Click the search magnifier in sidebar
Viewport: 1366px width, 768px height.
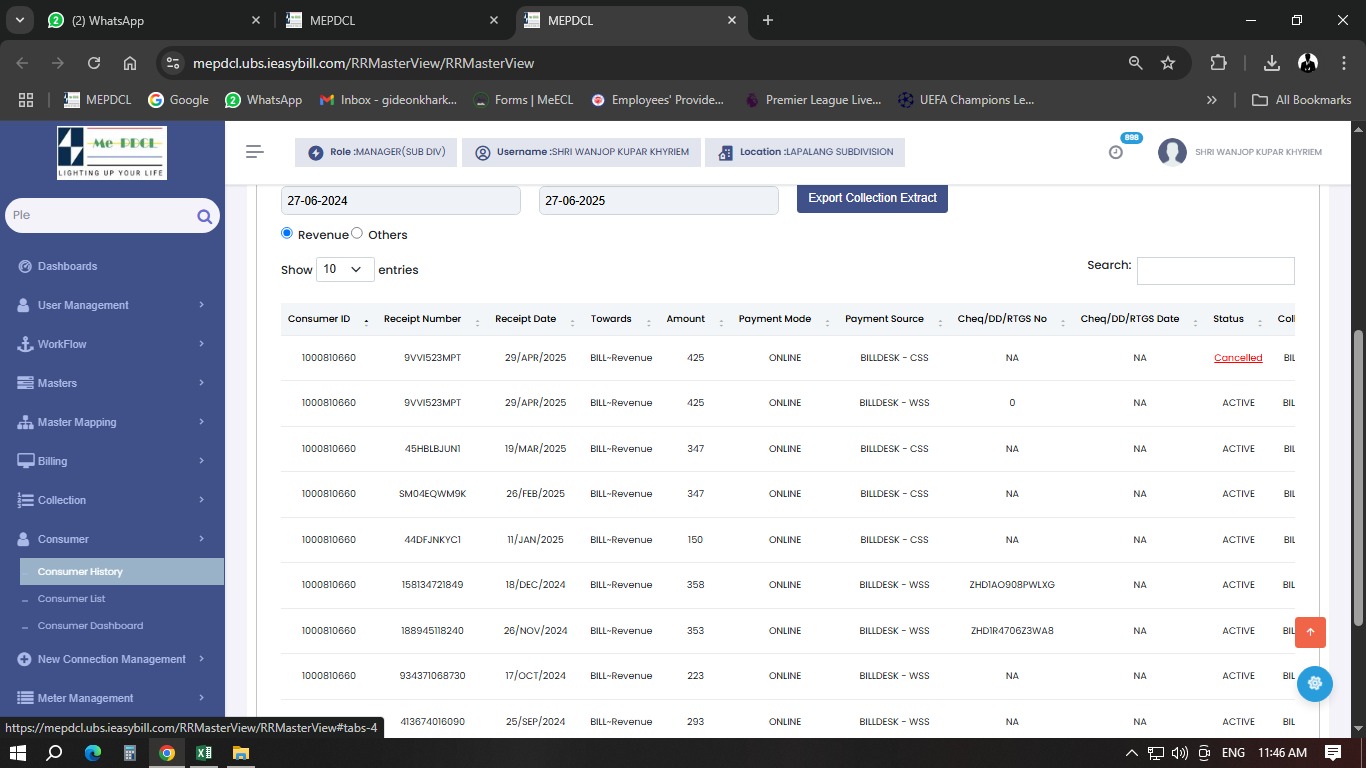204,216
